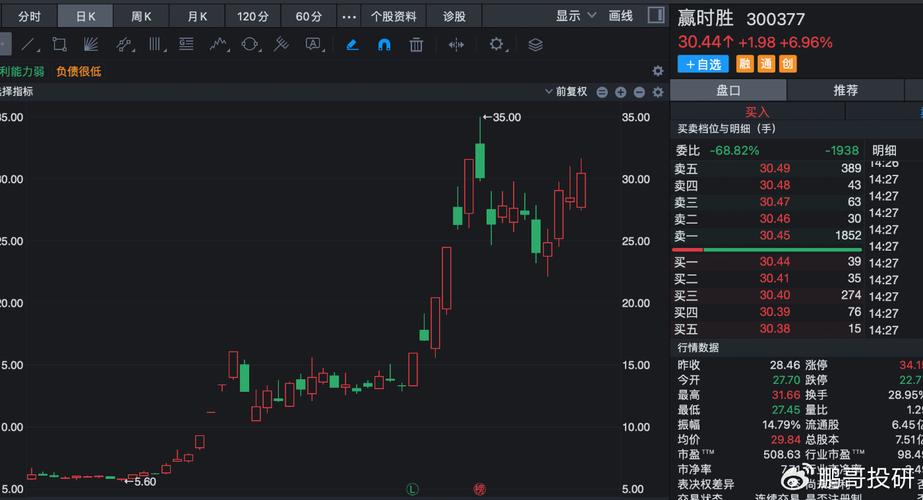Viewport: 923px width, 500px height.
Task: Click the 明细 header in the order book
Action: pos(884,150)
